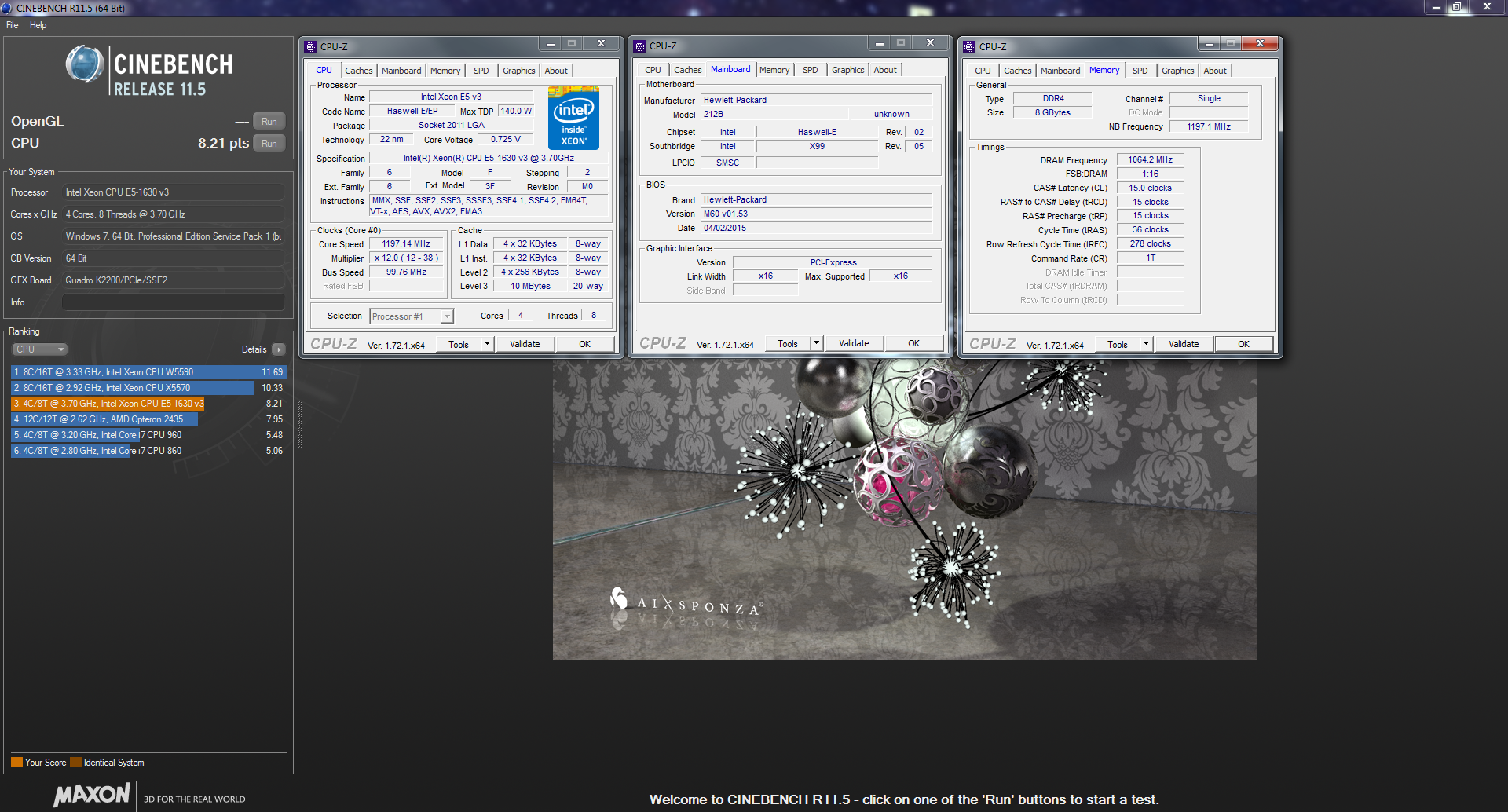
Task: Click Tools button in Mainboard window
Action: point(788,343)
